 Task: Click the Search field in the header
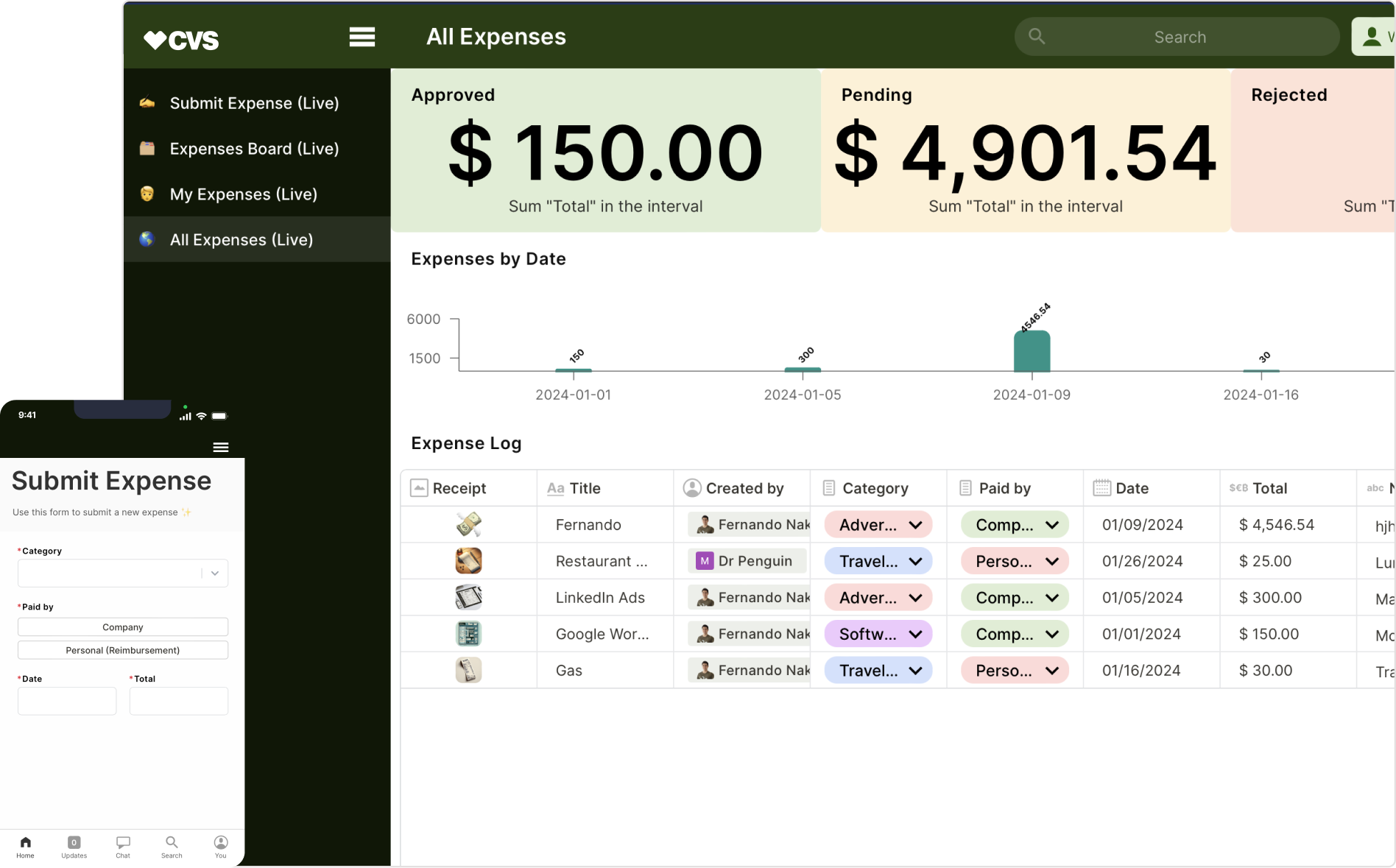tap(1179, 37)
